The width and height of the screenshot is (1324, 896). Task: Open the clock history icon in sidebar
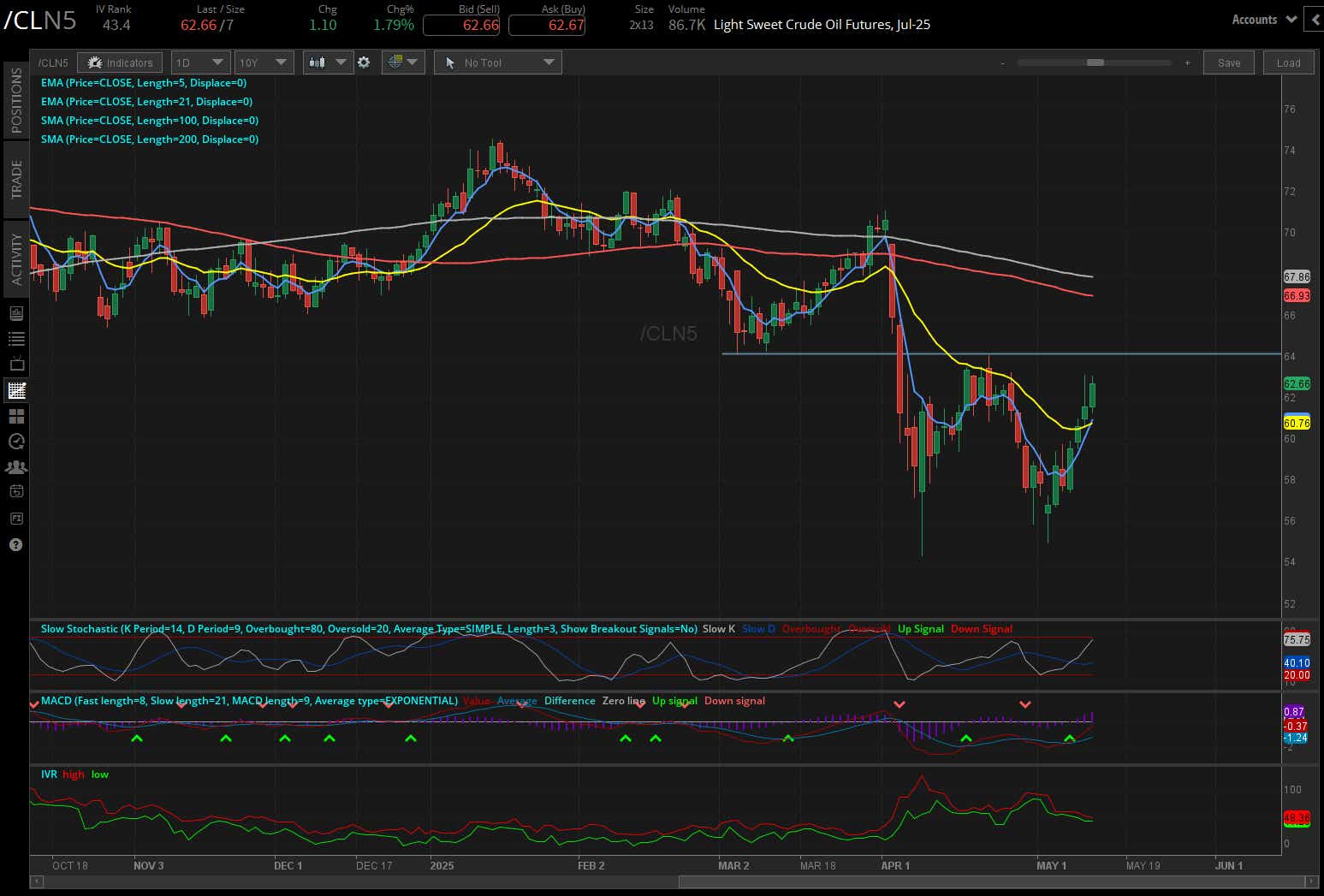pyautogui.click(x=15, y=442)
